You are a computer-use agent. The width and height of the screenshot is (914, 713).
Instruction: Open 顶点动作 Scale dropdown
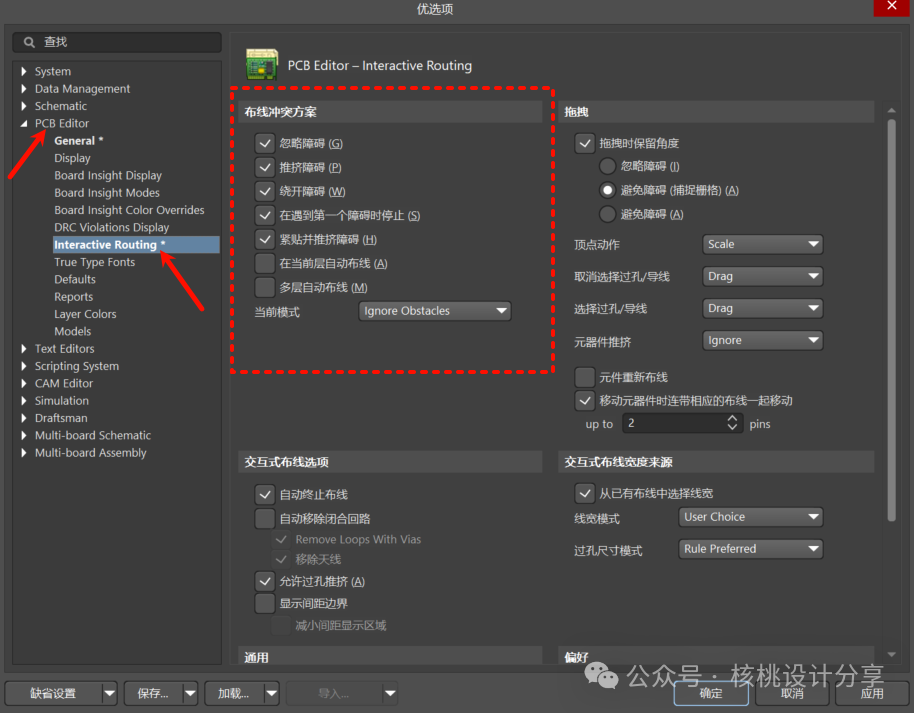coord(763,244)
